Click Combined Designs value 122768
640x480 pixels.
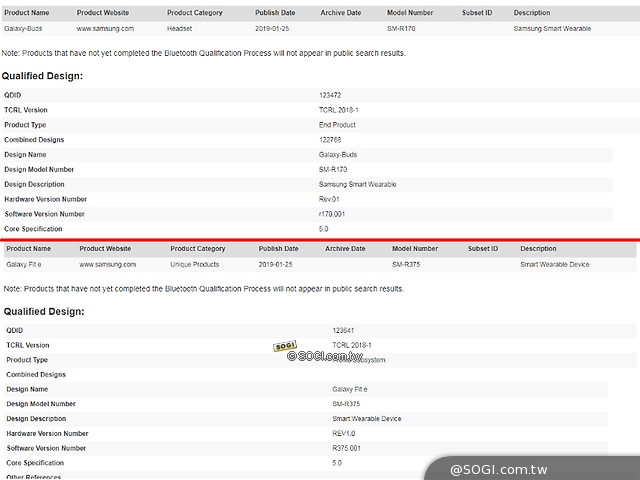[x=330, y=140]
